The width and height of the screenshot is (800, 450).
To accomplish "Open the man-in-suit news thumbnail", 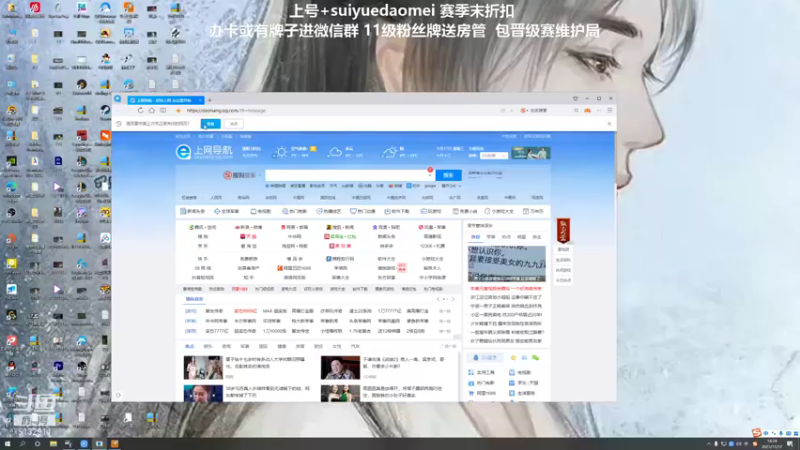I will [340, 367].
